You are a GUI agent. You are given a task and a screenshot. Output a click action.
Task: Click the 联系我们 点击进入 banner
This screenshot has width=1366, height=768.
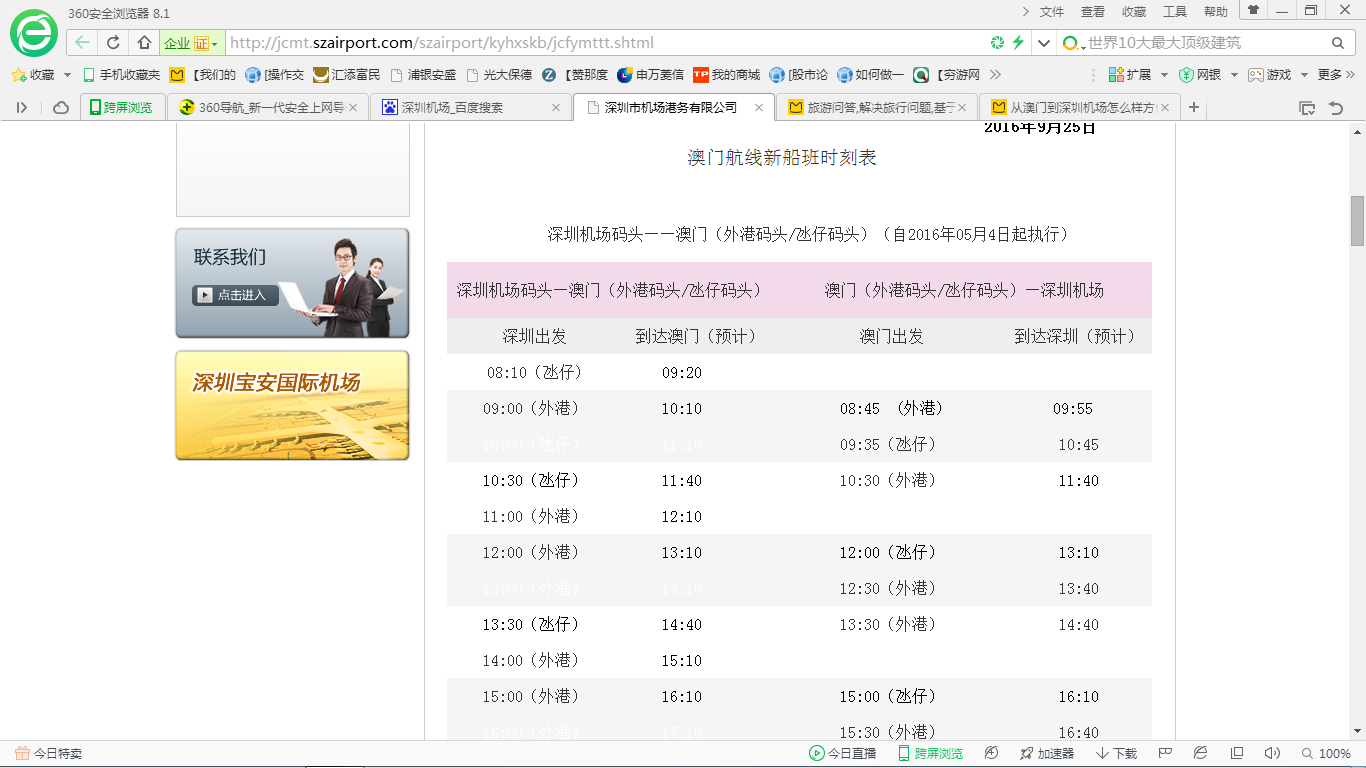pos(292,283)
